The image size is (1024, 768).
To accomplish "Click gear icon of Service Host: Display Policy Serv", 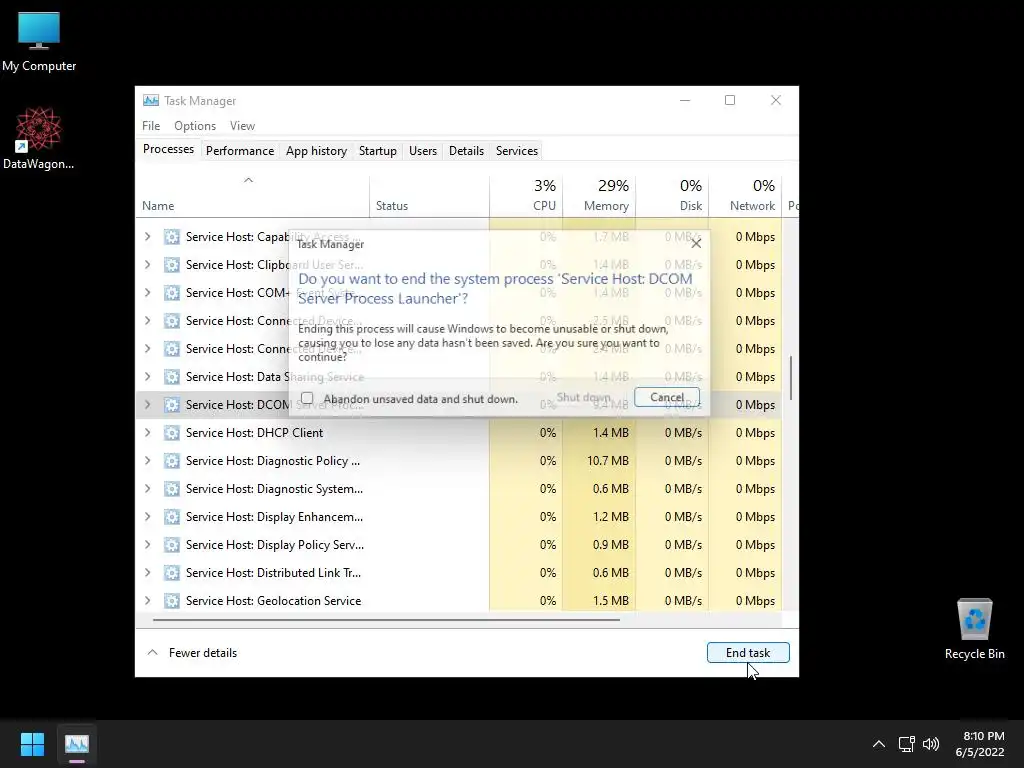I will point(172,545).
